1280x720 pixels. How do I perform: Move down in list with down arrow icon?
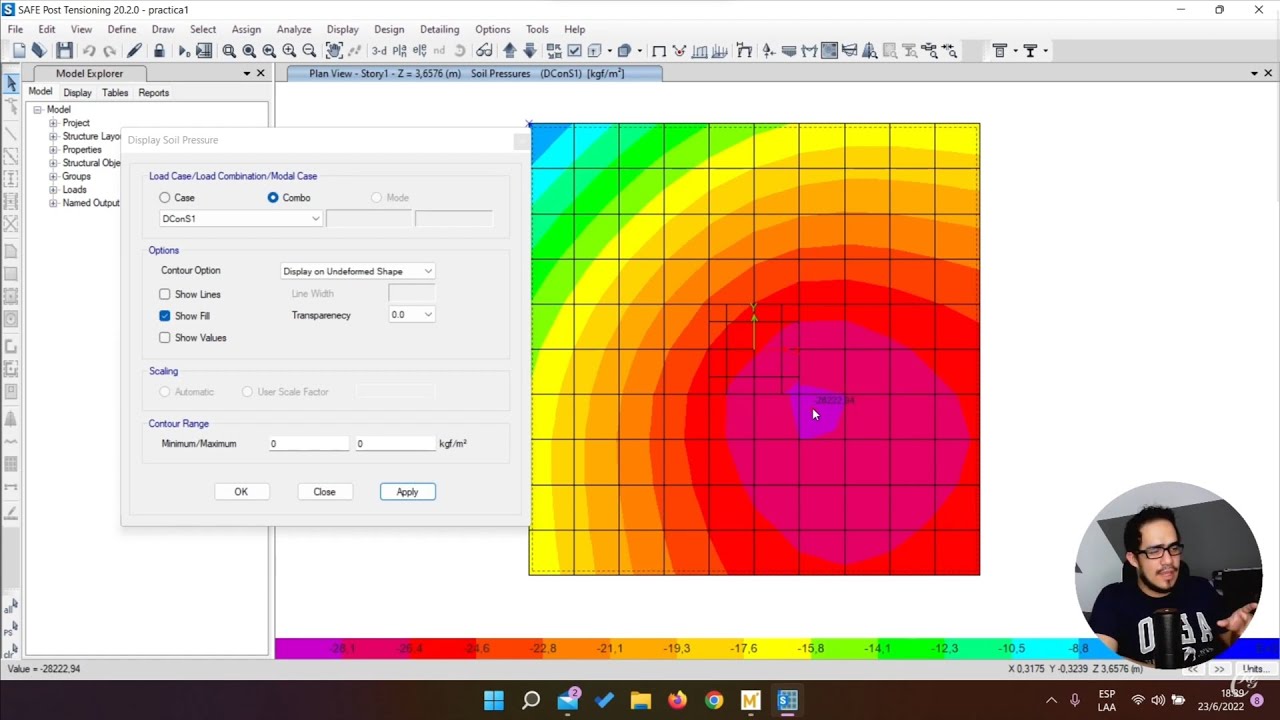(530, 51)
